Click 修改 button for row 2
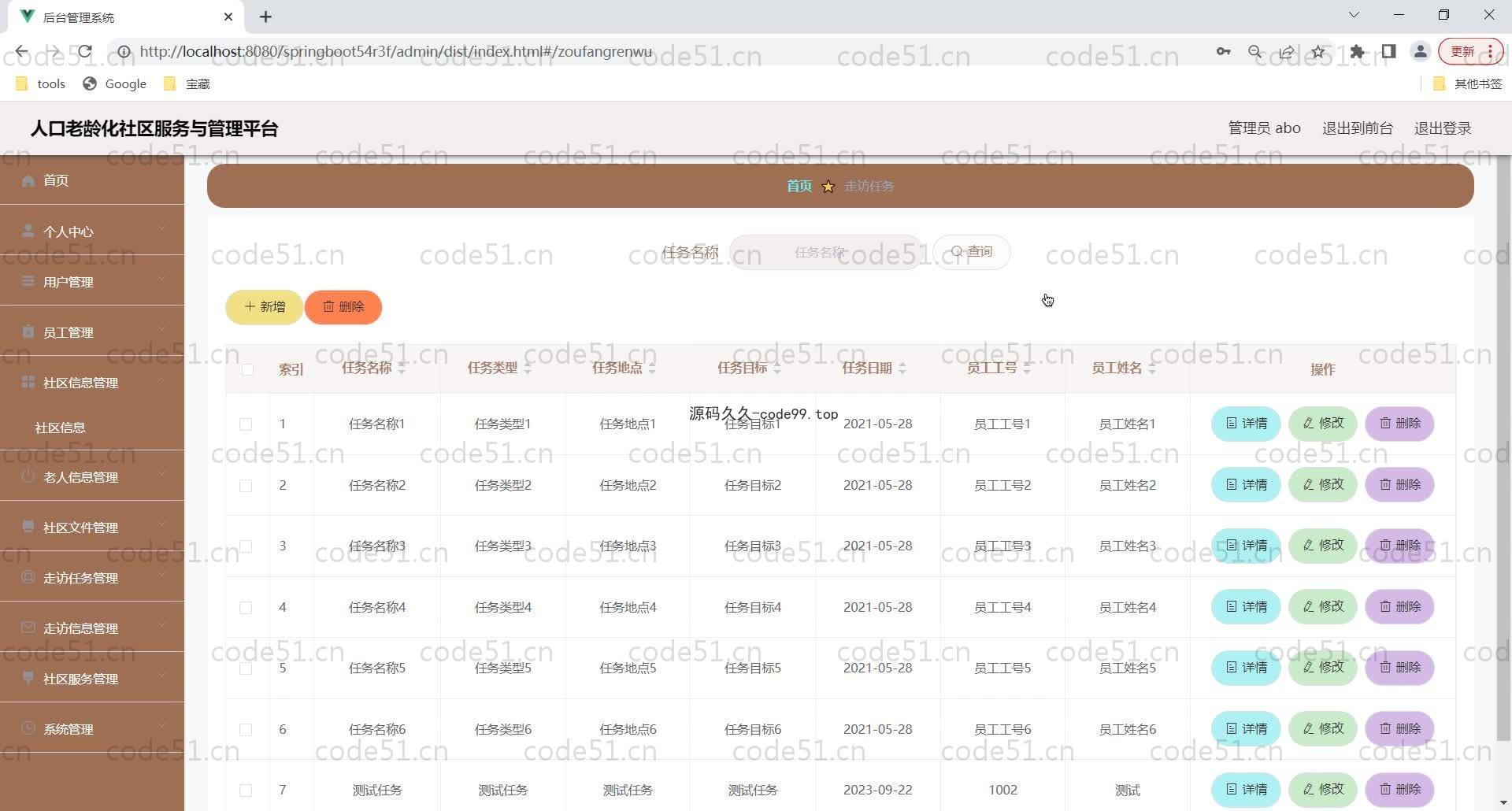 pos(1322,485)
